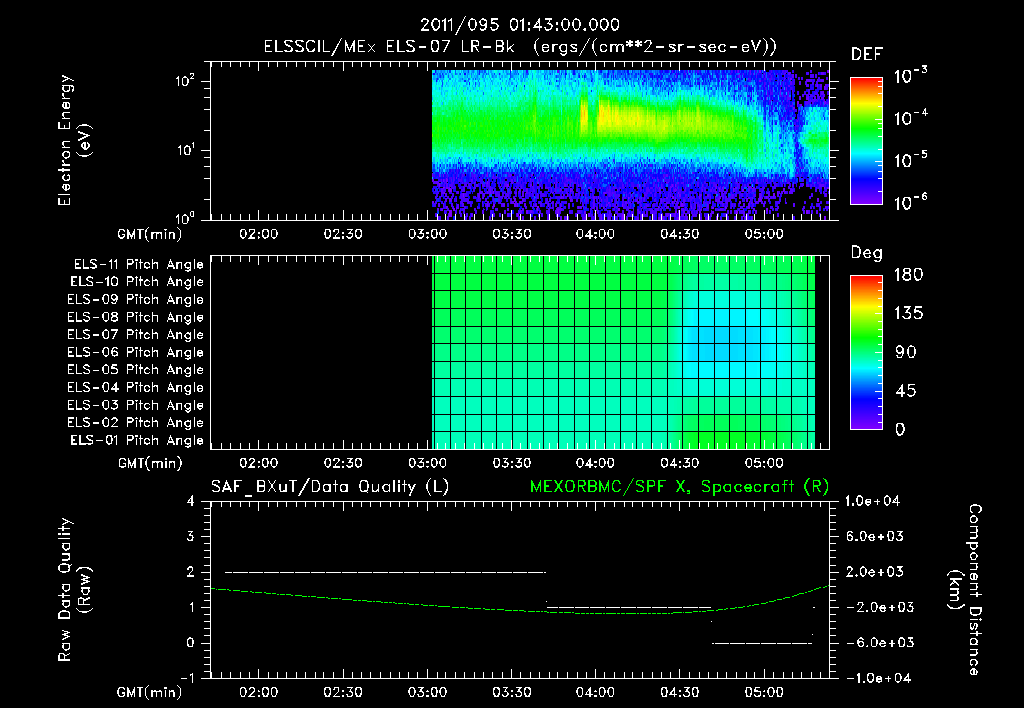Image resolution: width=1024 pixels, height=708 pixels.
Task: Click the Electron Energy (eV) axis label
Action: click(x=74, y=140)
